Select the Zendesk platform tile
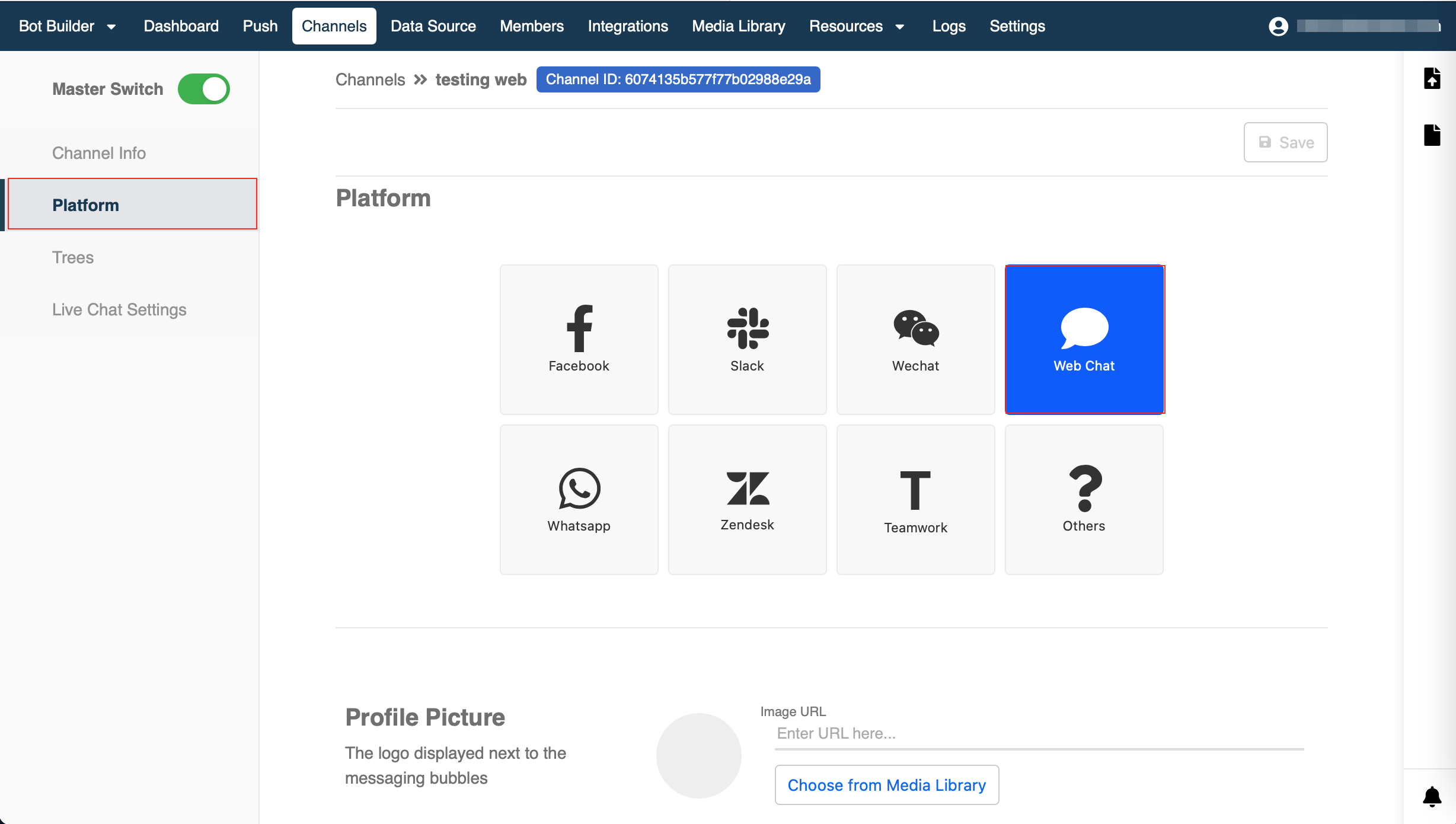1456x824 pixels. [747, 499]
